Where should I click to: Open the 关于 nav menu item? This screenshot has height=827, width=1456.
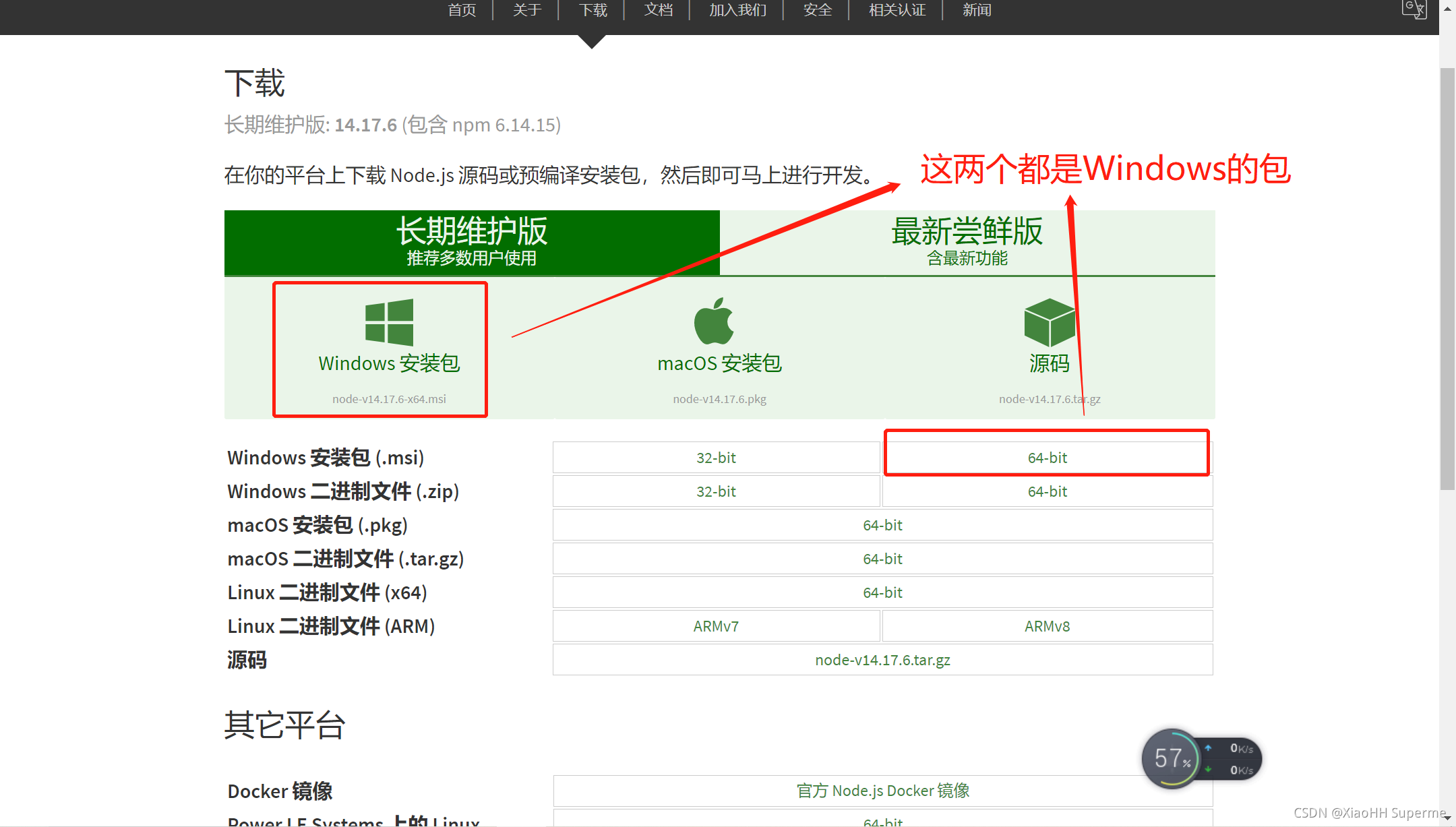pos(527,10)
